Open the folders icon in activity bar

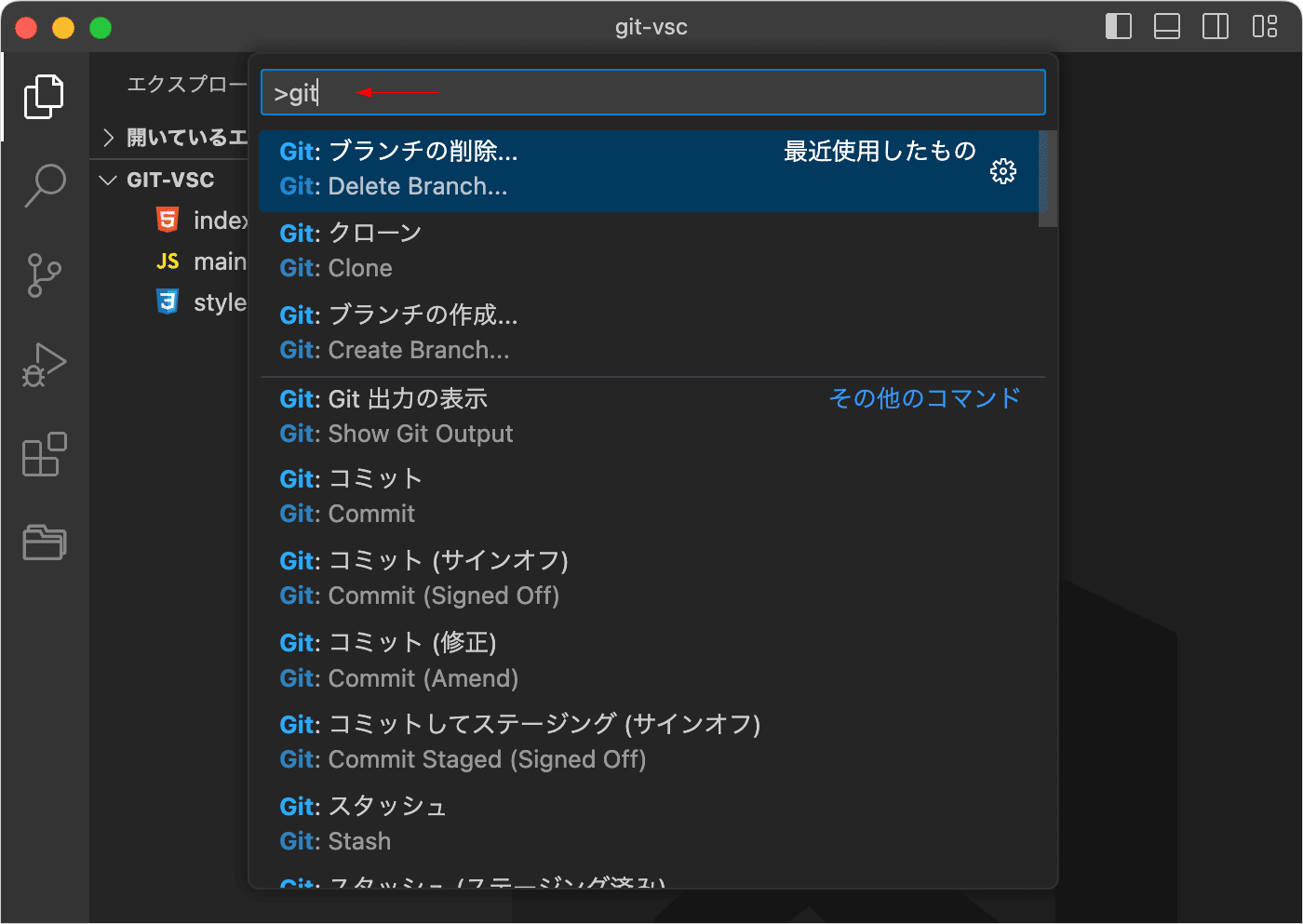pyautogui.click(x=44, y=542)
